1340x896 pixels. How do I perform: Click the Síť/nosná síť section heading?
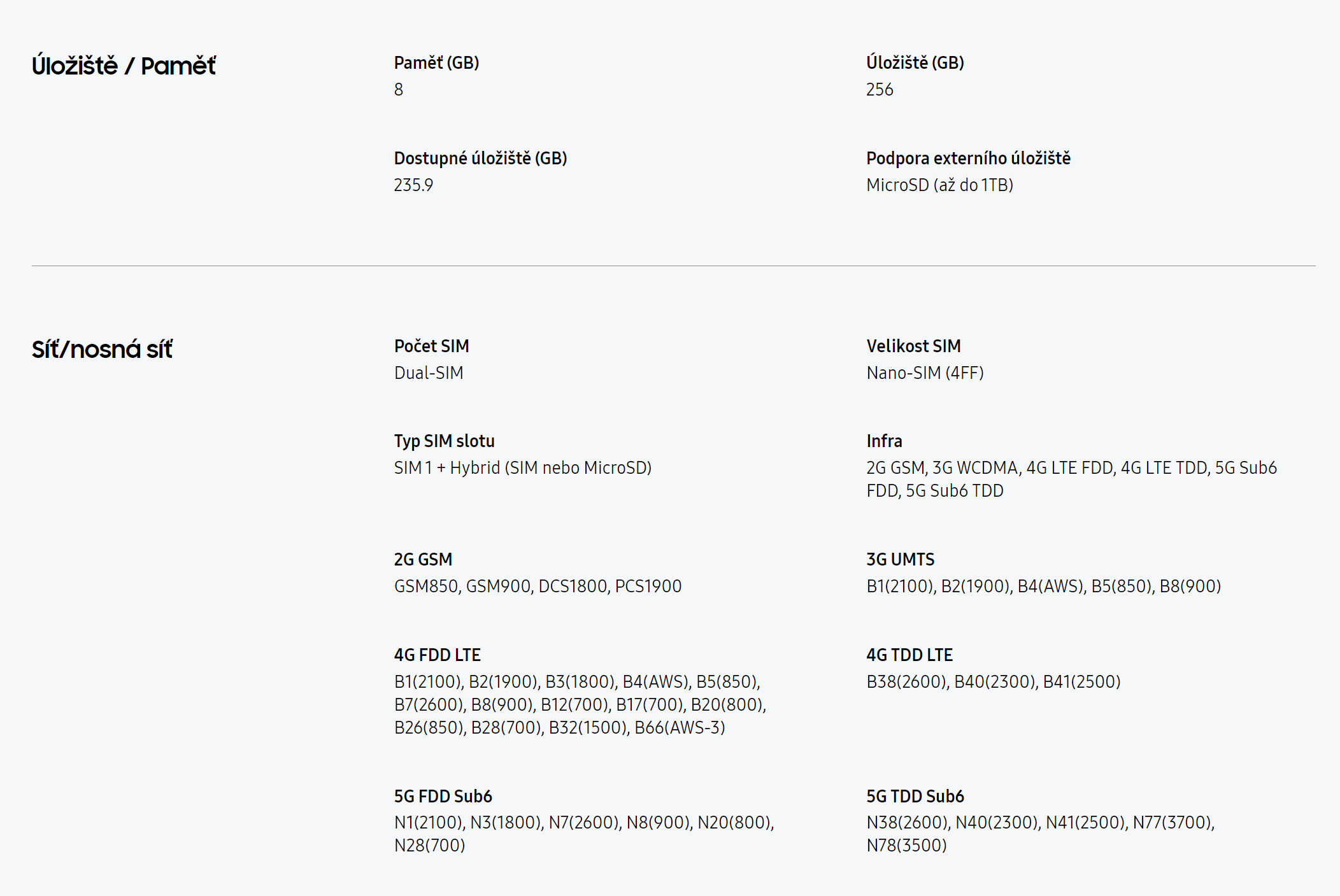coord(102,349)
